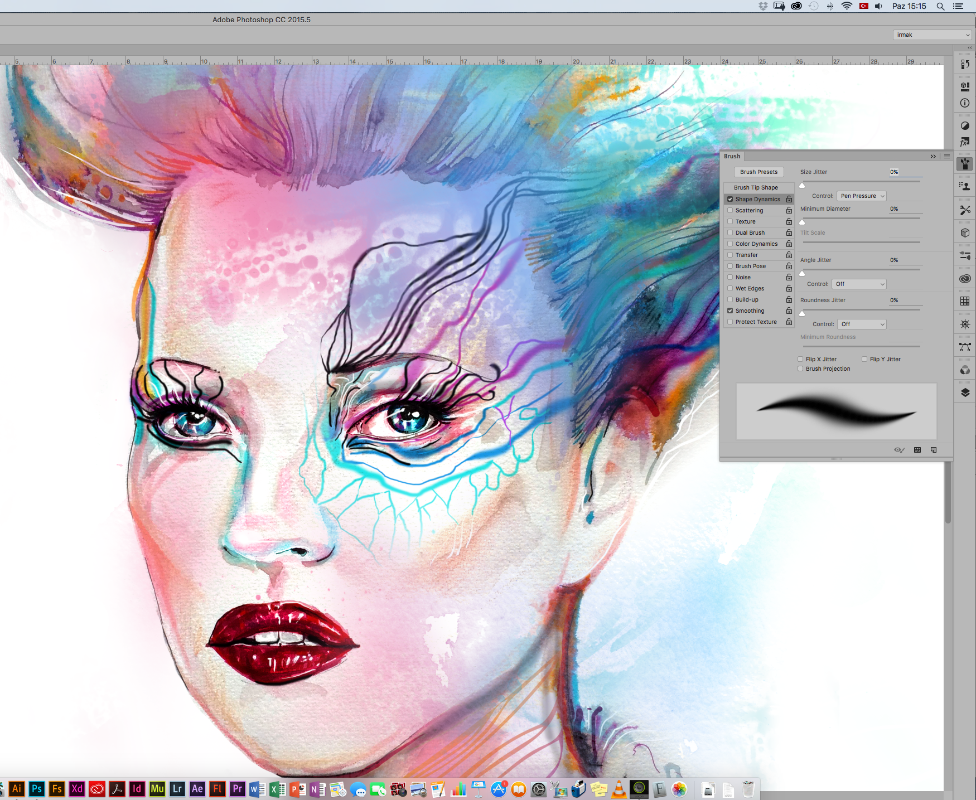Viewport: 976px width, 800px height.
Task: Enable the Wet Edges checkbox
Action: pos(730,288)
